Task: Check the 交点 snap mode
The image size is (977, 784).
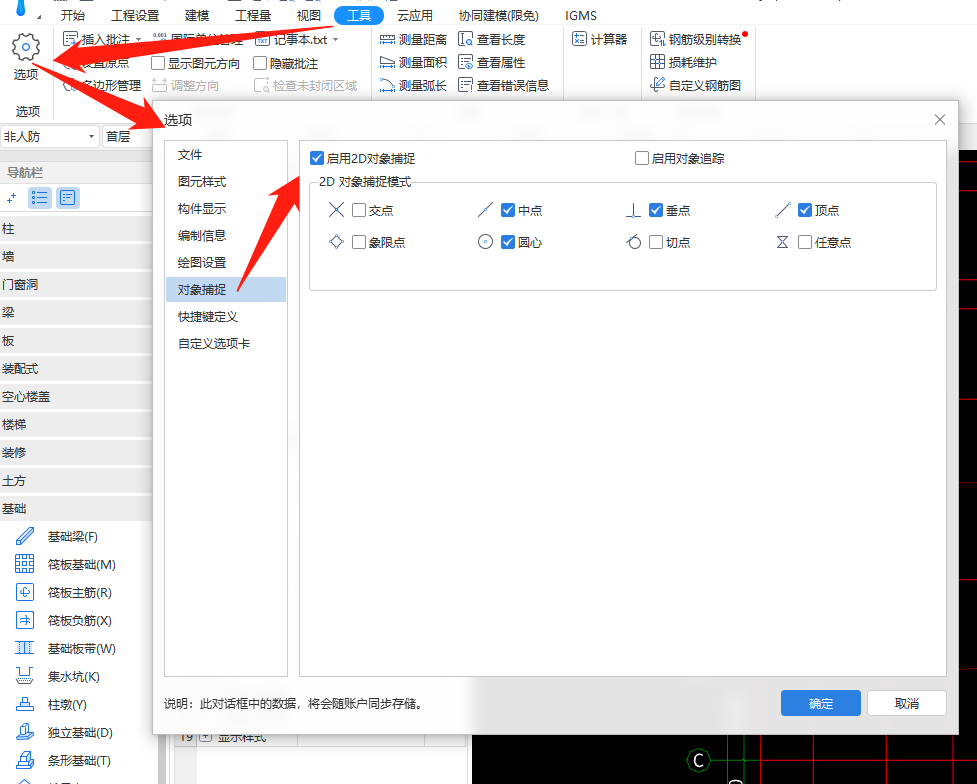Action: (359, 210)
